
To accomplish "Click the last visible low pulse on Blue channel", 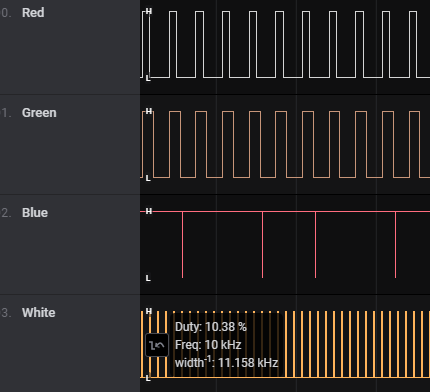I will [x=395, y=244].
